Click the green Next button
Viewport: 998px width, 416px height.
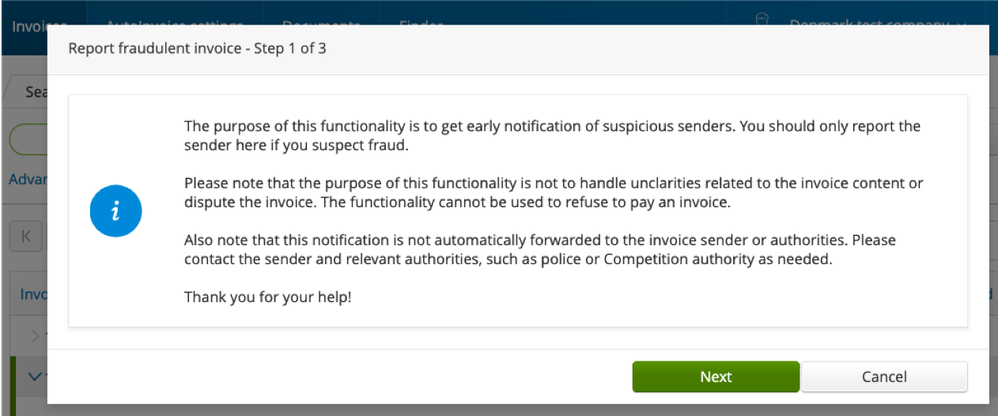click(x=715, y=377)
